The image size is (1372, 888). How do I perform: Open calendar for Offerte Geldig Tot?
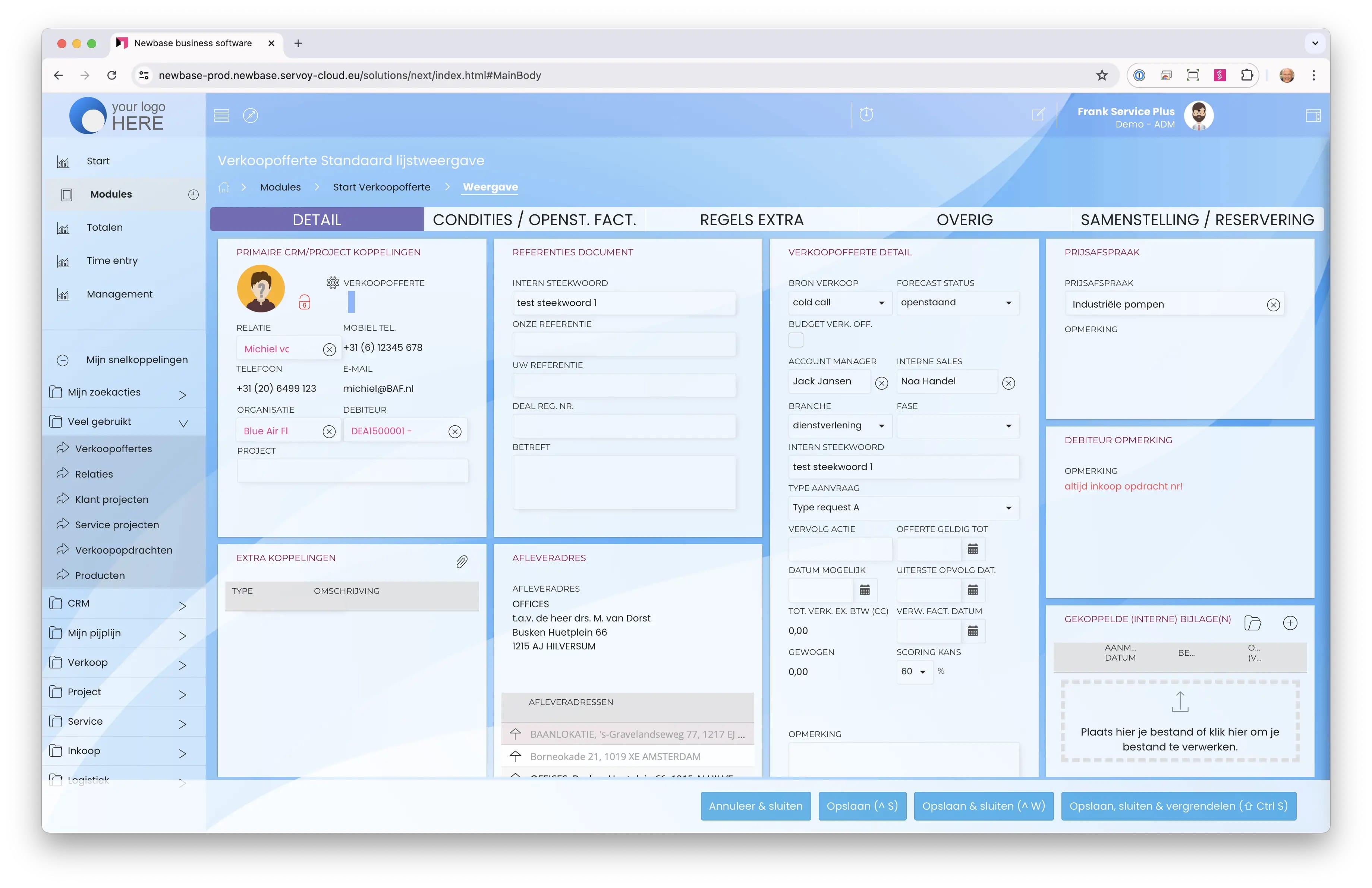[x=973, y=549]
